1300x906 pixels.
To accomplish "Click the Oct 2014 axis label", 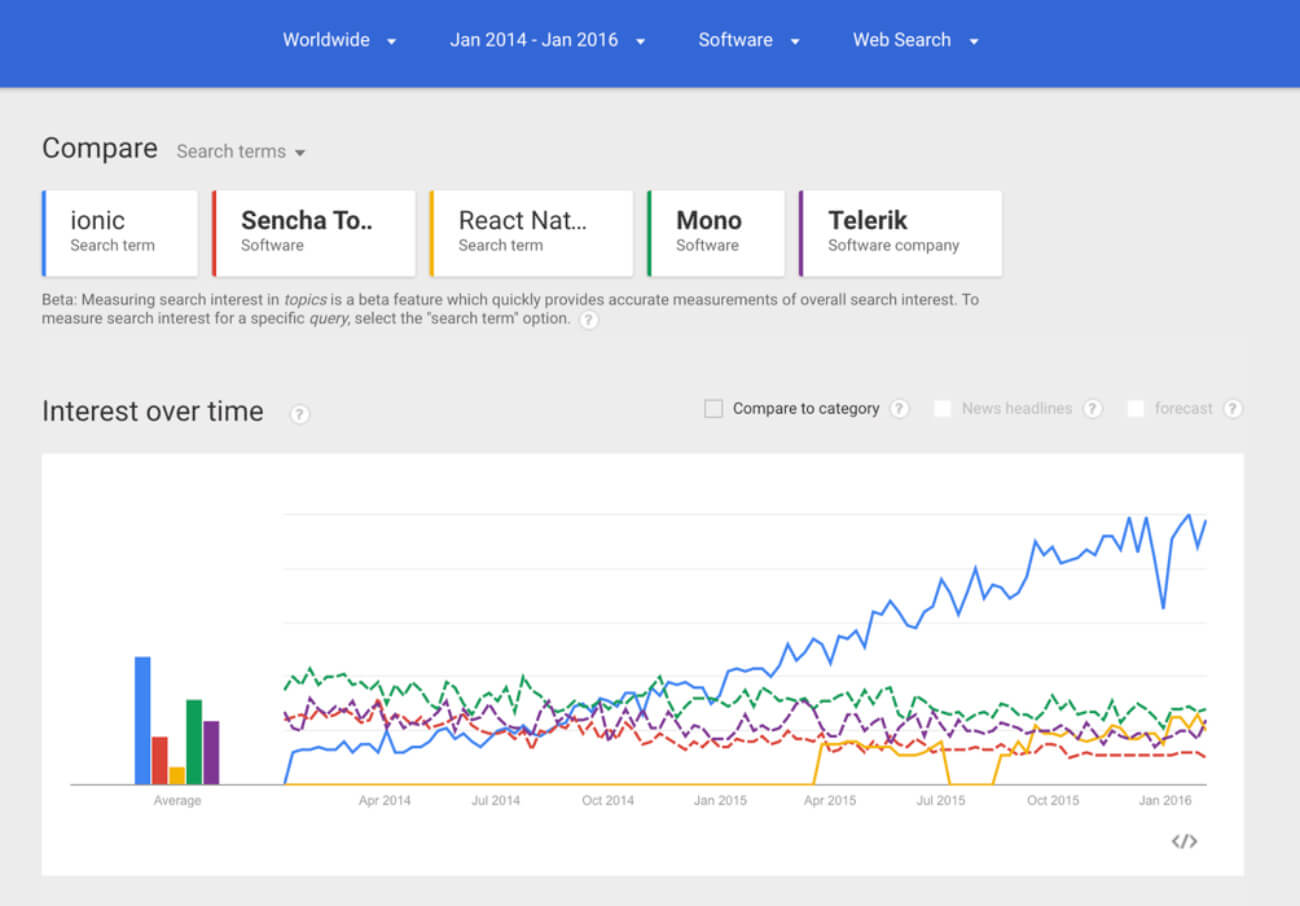I will (x=608, y=801).
